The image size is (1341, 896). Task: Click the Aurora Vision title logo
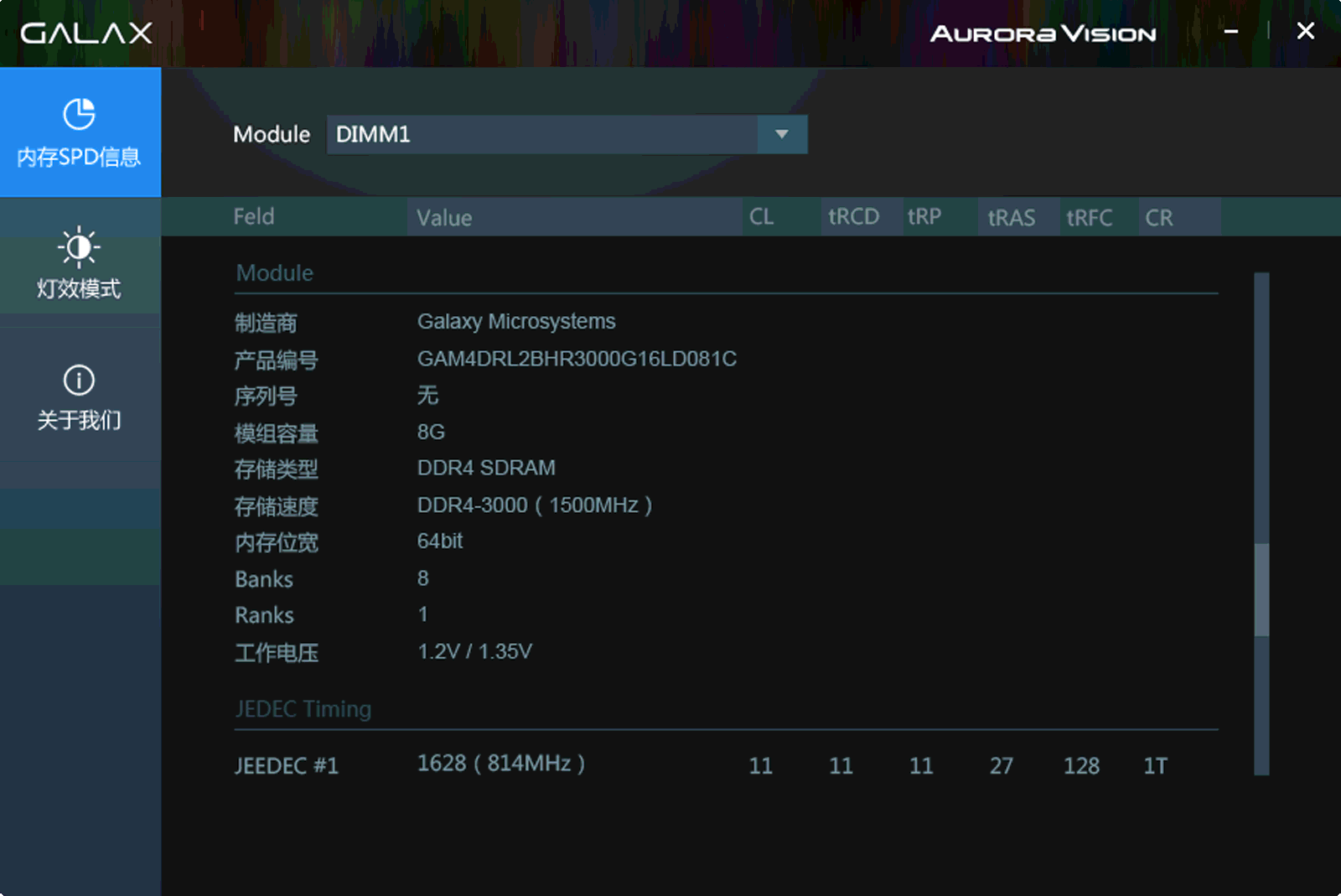pos(1043,34)
